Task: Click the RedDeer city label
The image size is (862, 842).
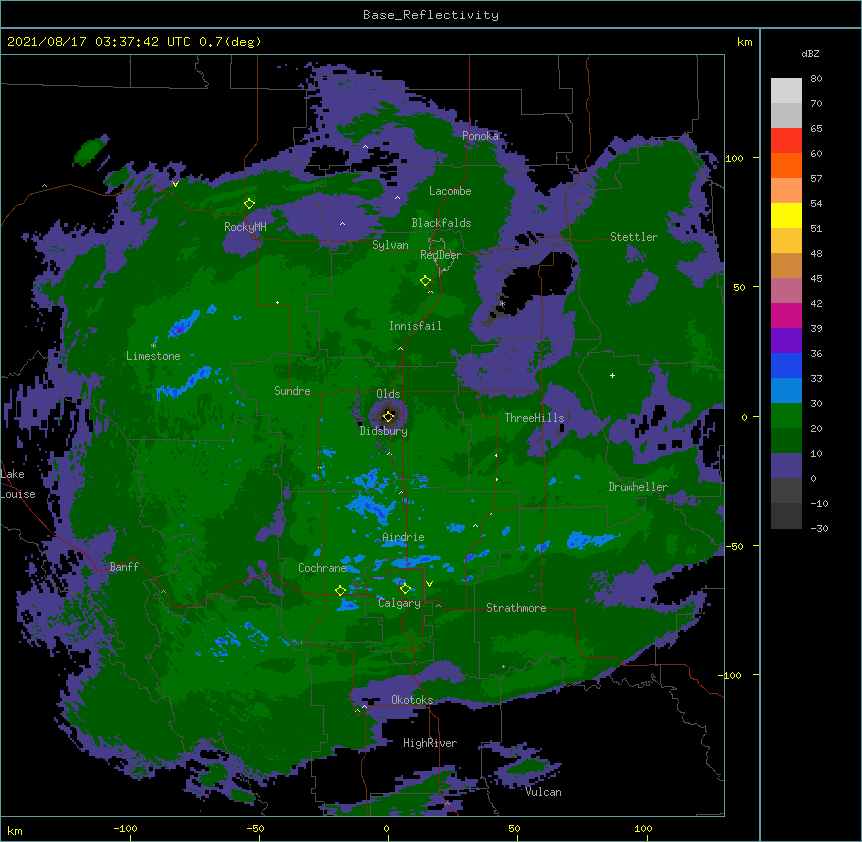Action: coord(441,255)
